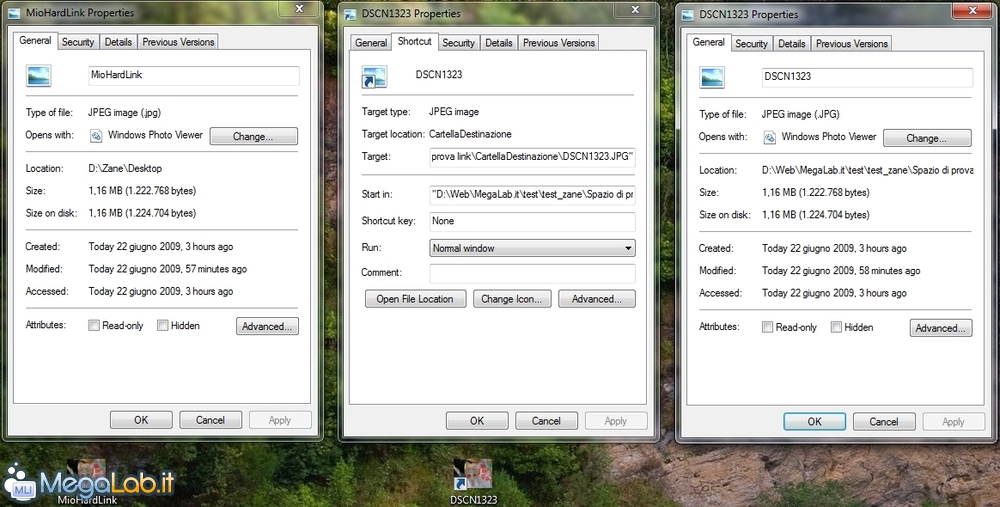Image resolution: width=1000 pixels, height=507 pixels.
Task: Toggle Hidden checkbox in MioHardLink Properties
Action: [162, 326]
